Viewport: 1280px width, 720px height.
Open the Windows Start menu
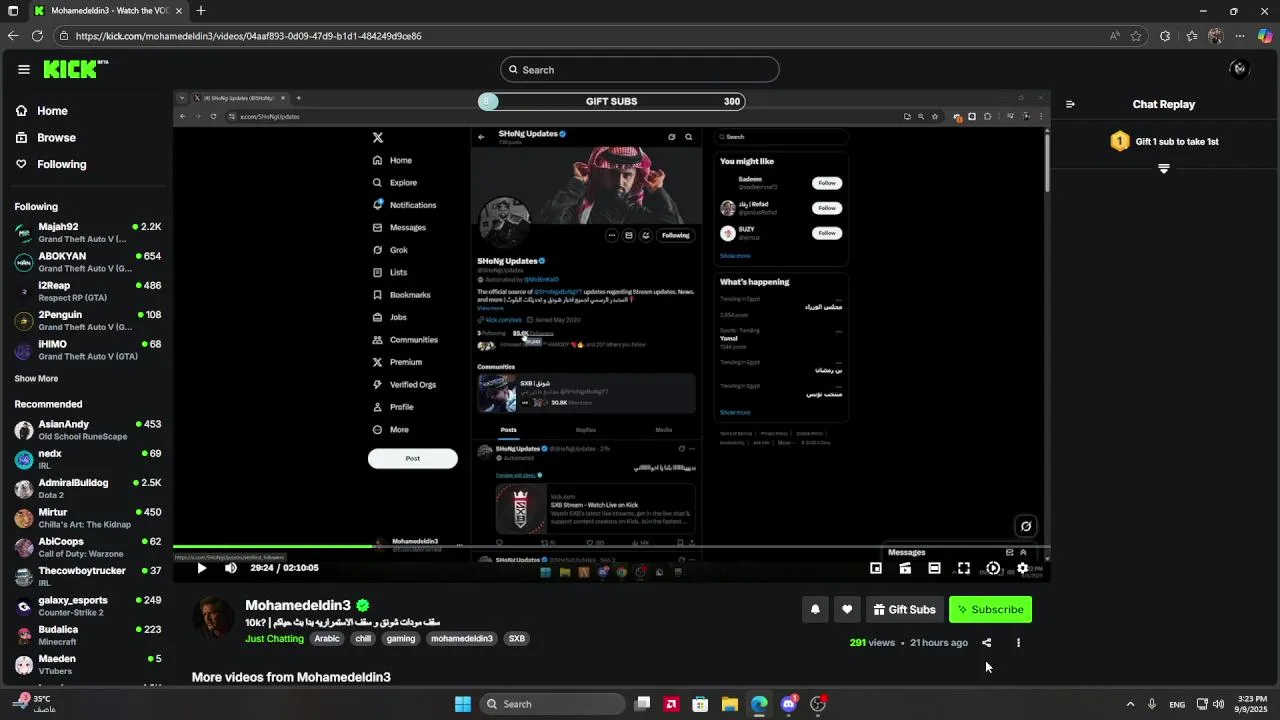point(463,704)
